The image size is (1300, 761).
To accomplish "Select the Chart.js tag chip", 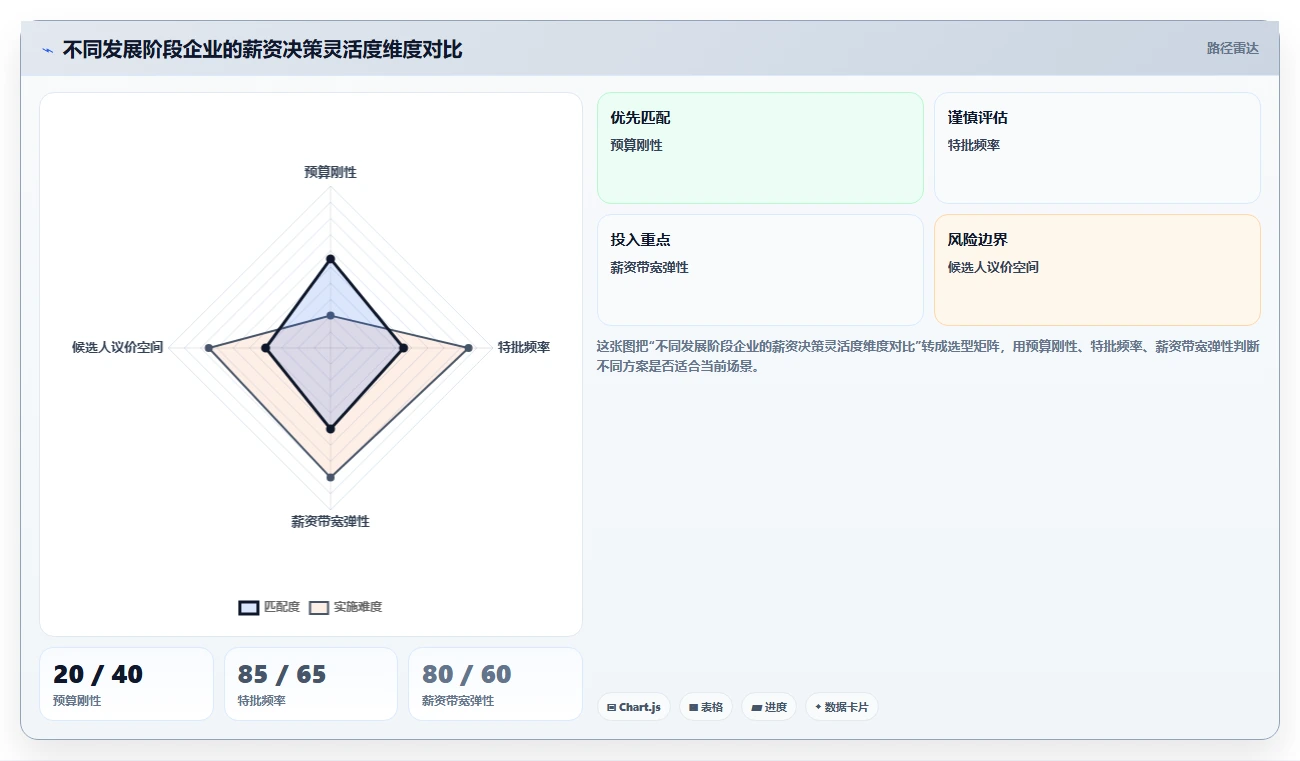I will click(x=634, y=707).
